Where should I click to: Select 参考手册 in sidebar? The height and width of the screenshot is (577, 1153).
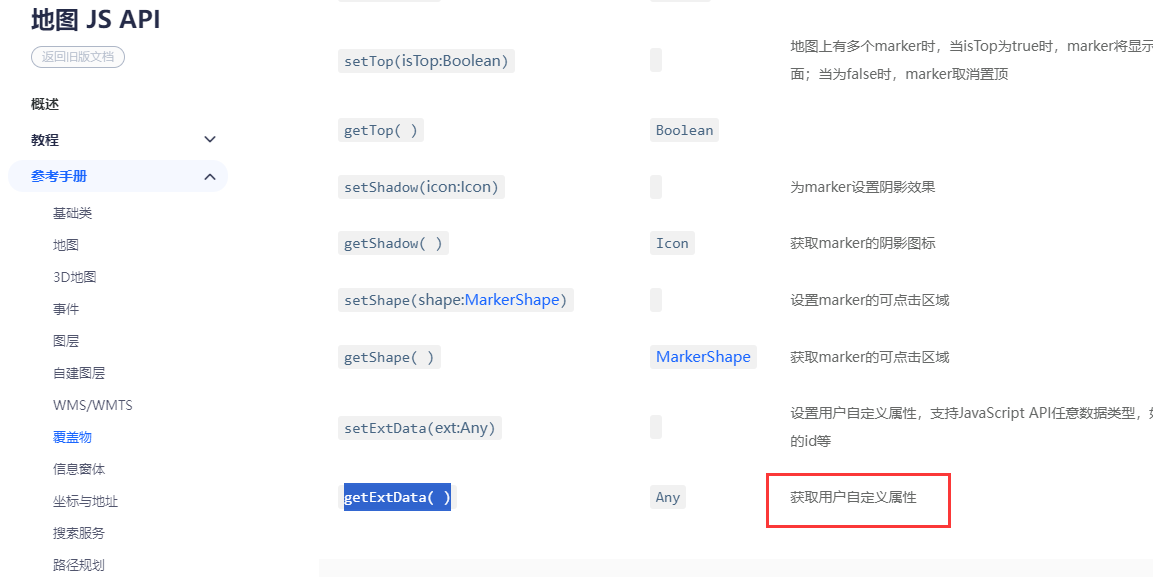[59, 176]
